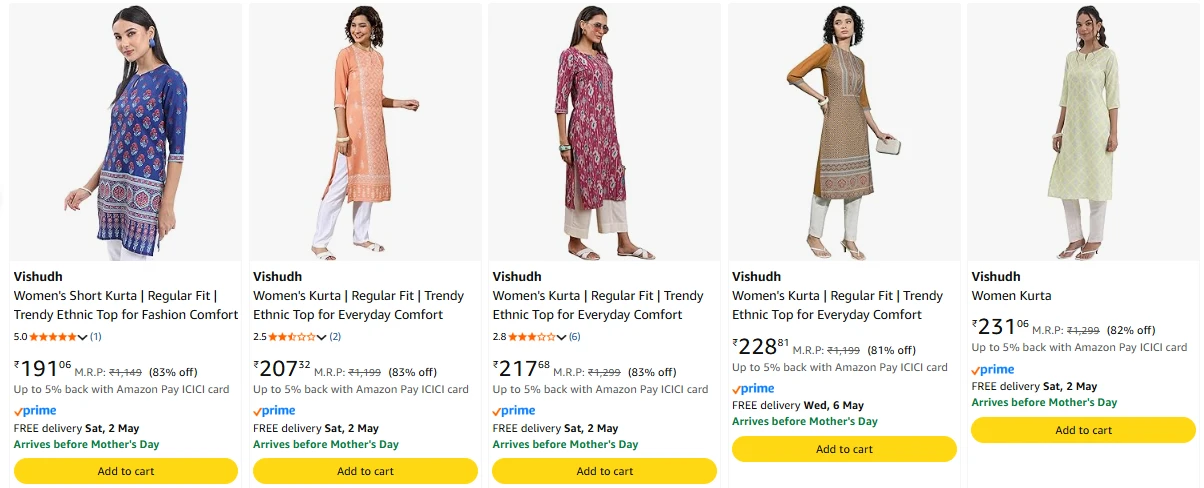Open the 'Women Kurta' title link
Image resolution: width=1204 pixels, height=488 pixels.
point(1011,296)
